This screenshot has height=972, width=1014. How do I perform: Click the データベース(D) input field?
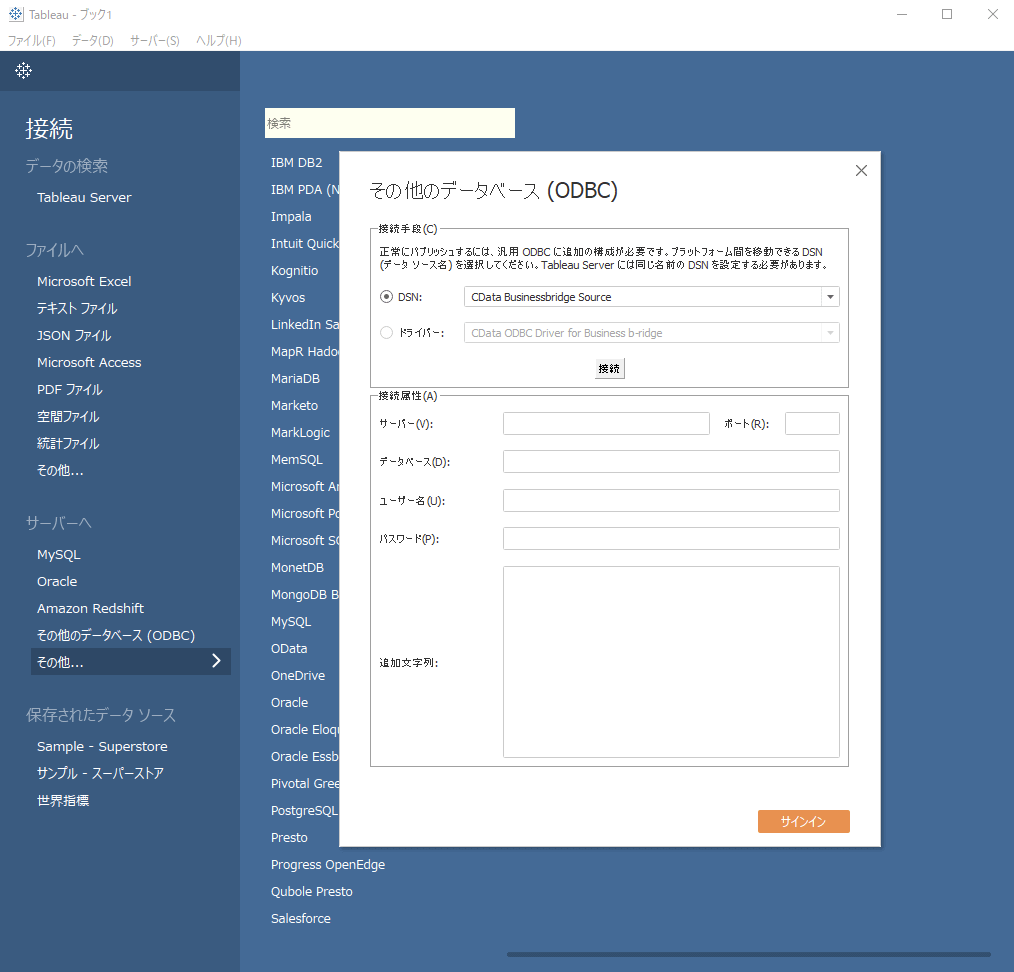(671, 462)
